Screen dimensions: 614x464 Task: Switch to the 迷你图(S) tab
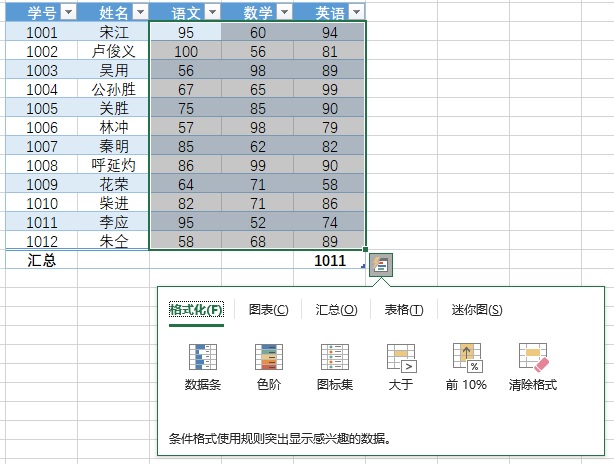click(x=477, y=310)
